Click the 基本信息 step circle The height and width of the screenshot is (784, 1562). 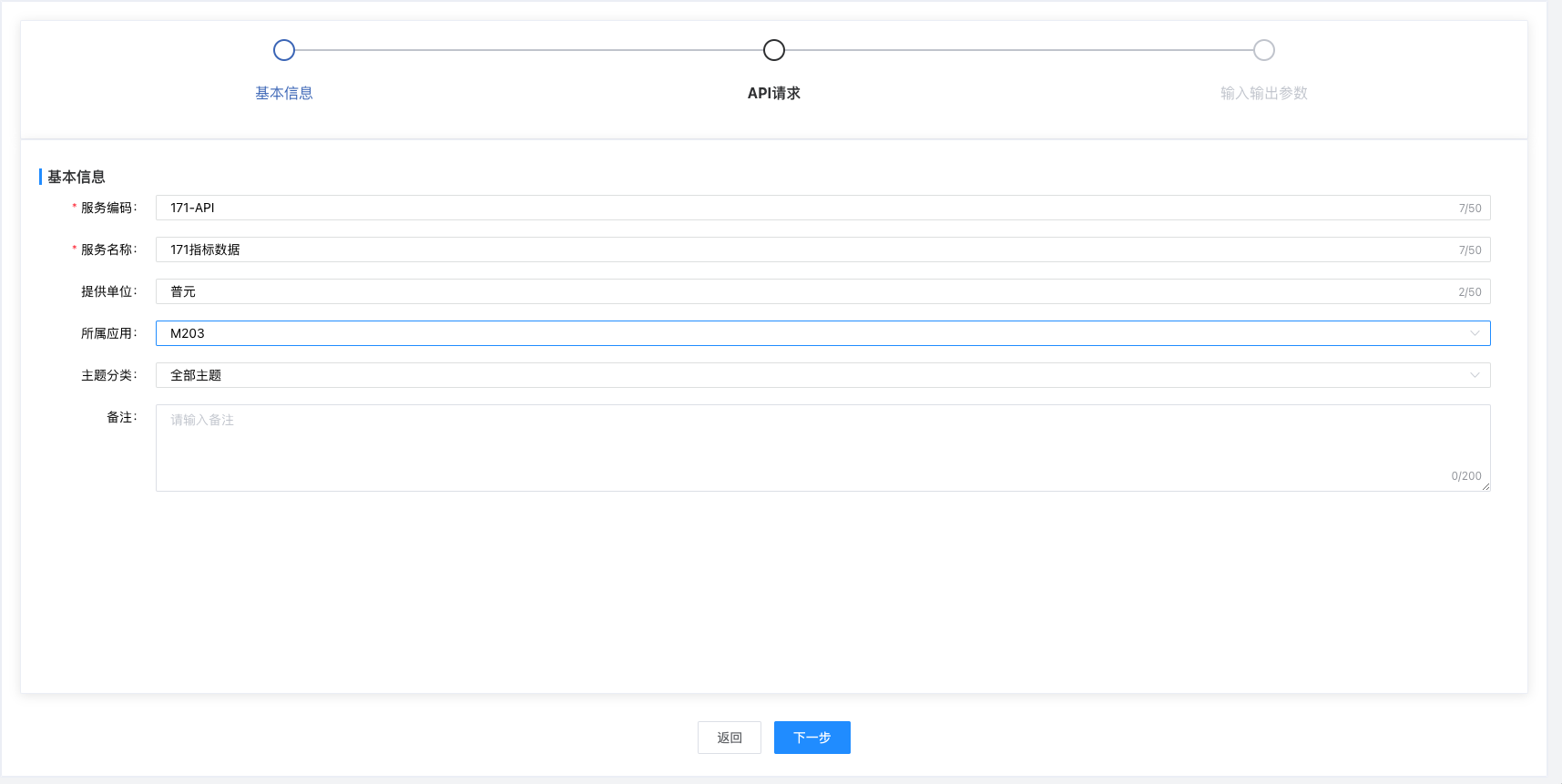(x=284, y=50)
